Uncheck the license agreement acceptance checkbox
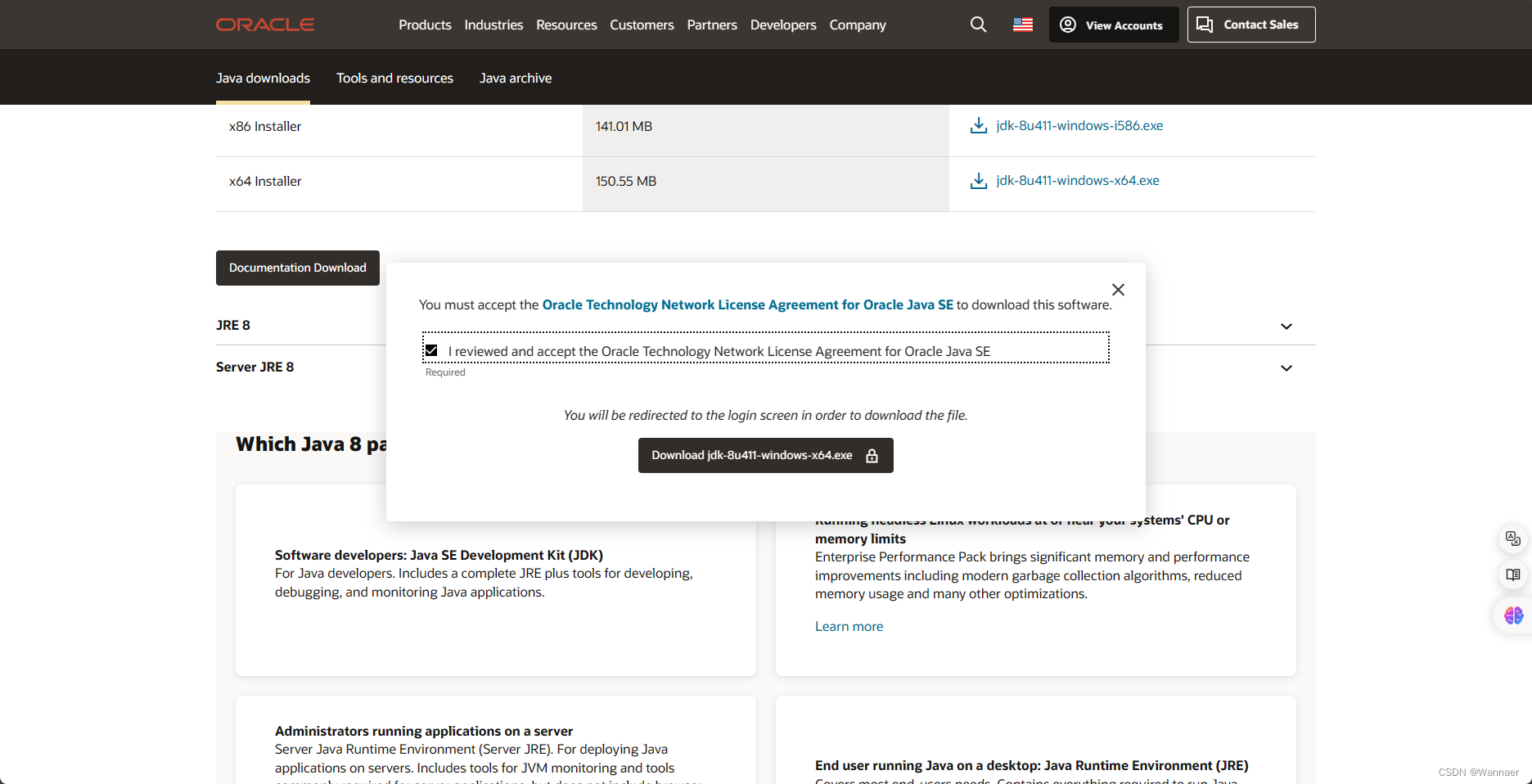The image size is (1532, 784). pyautogui.click(x=431, y=350)
